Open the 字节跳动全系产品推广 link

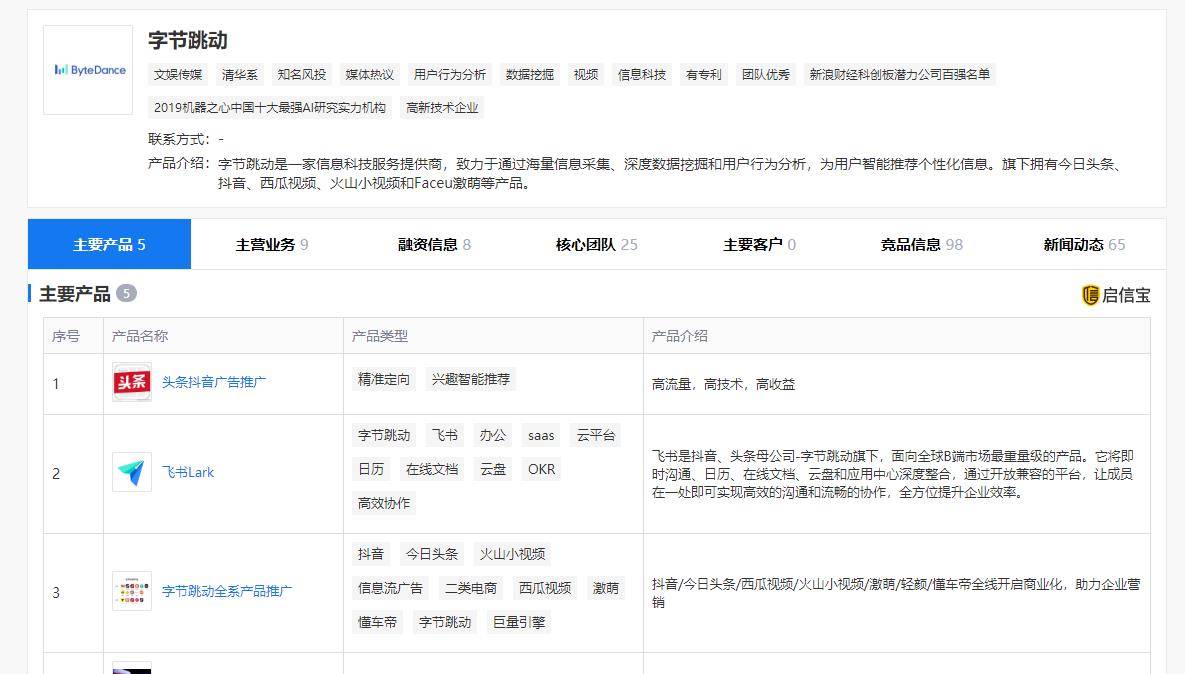[227, 591]
